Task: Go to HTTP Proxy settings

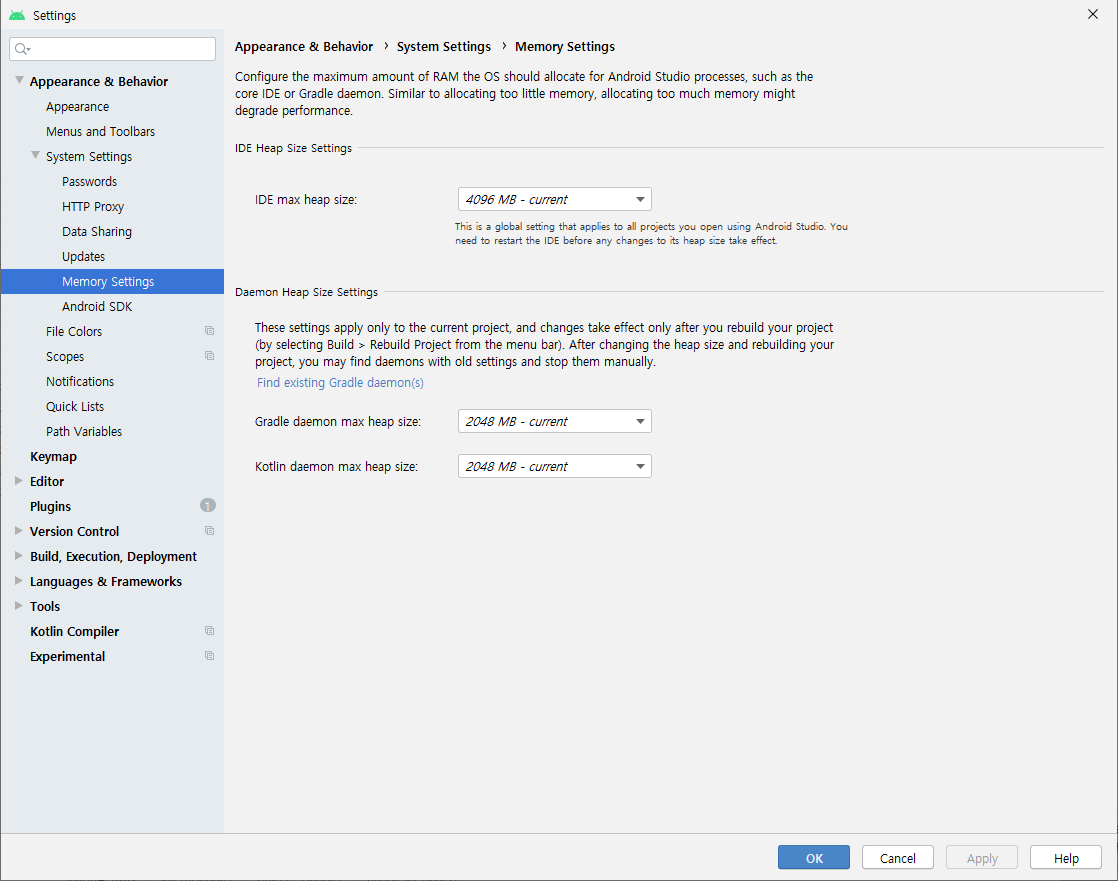Action: tap(93, 206)
